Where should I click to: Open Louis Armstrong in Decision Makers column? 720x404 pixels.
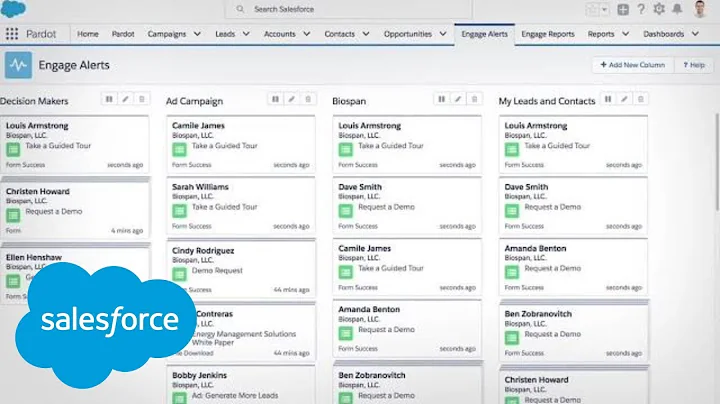[37, 125]
